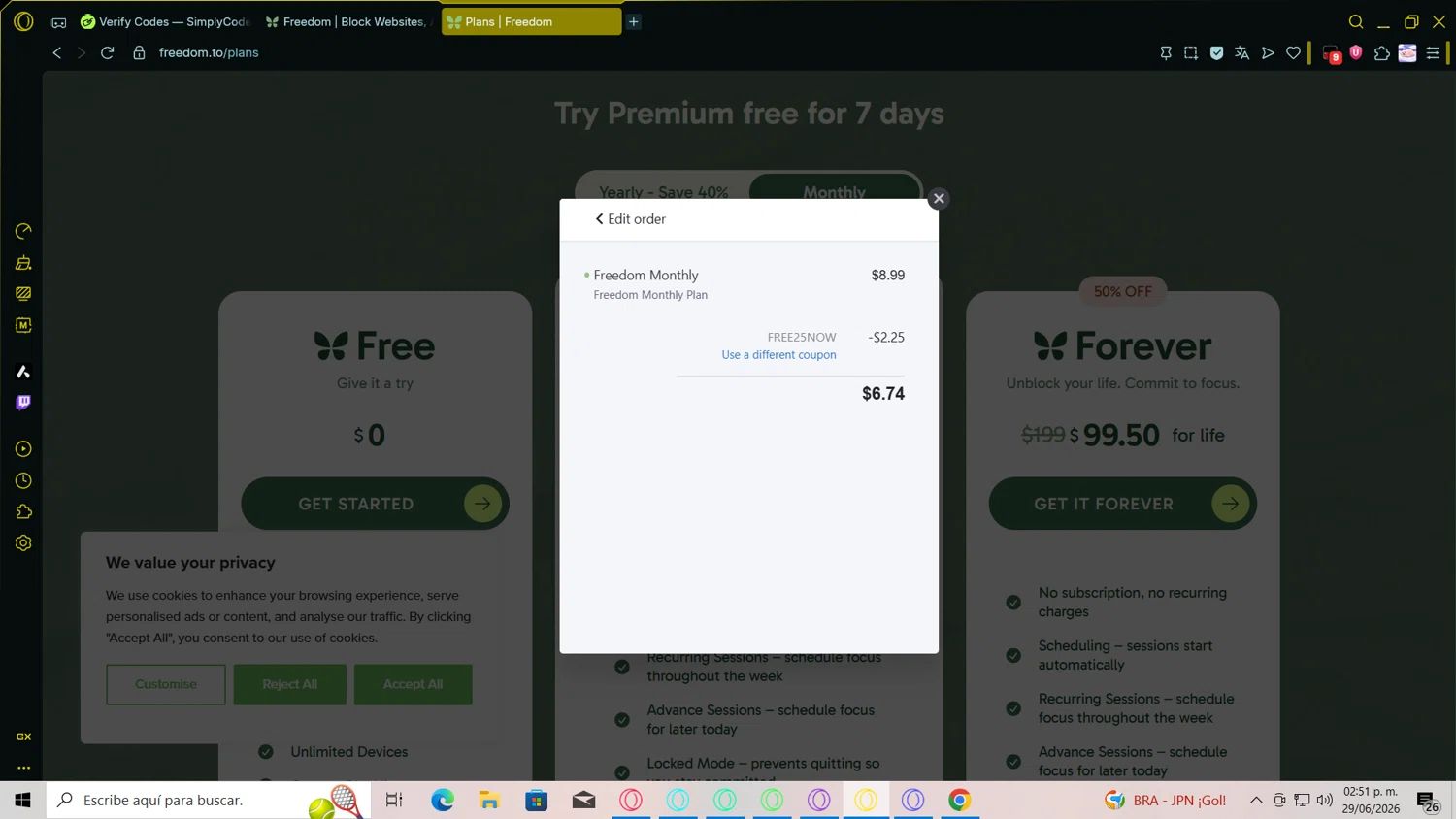1456x819 pixels.
Task: Open History clock in the sidebar
Action: pos(23,480)
